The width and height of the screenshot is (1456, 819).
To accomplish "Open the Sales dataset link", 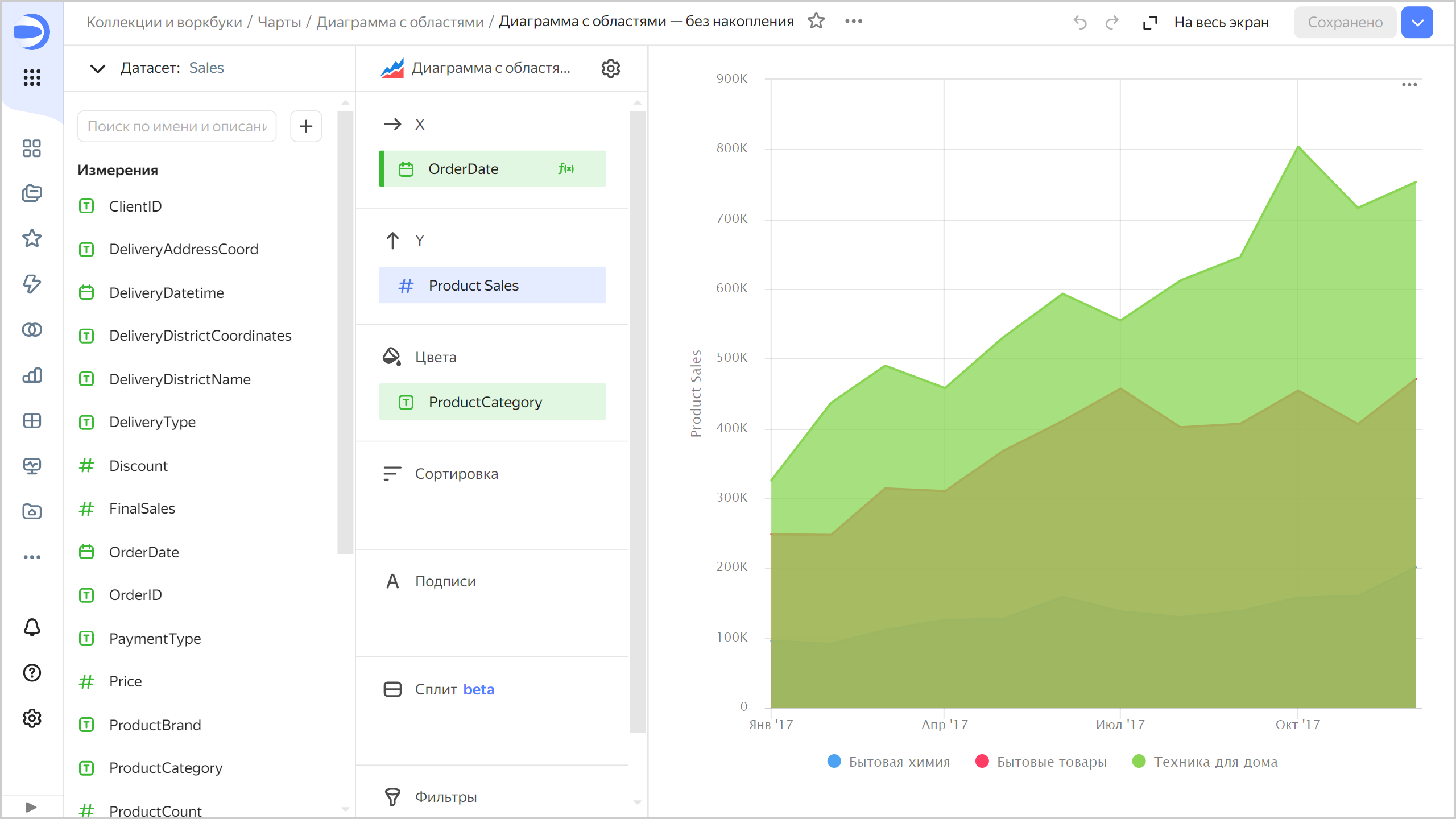I will (x=206, y=68).
